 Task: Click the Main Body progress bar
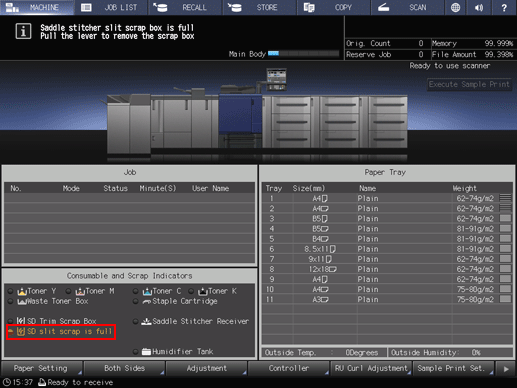pyautogui.click(x=303, y=54)
